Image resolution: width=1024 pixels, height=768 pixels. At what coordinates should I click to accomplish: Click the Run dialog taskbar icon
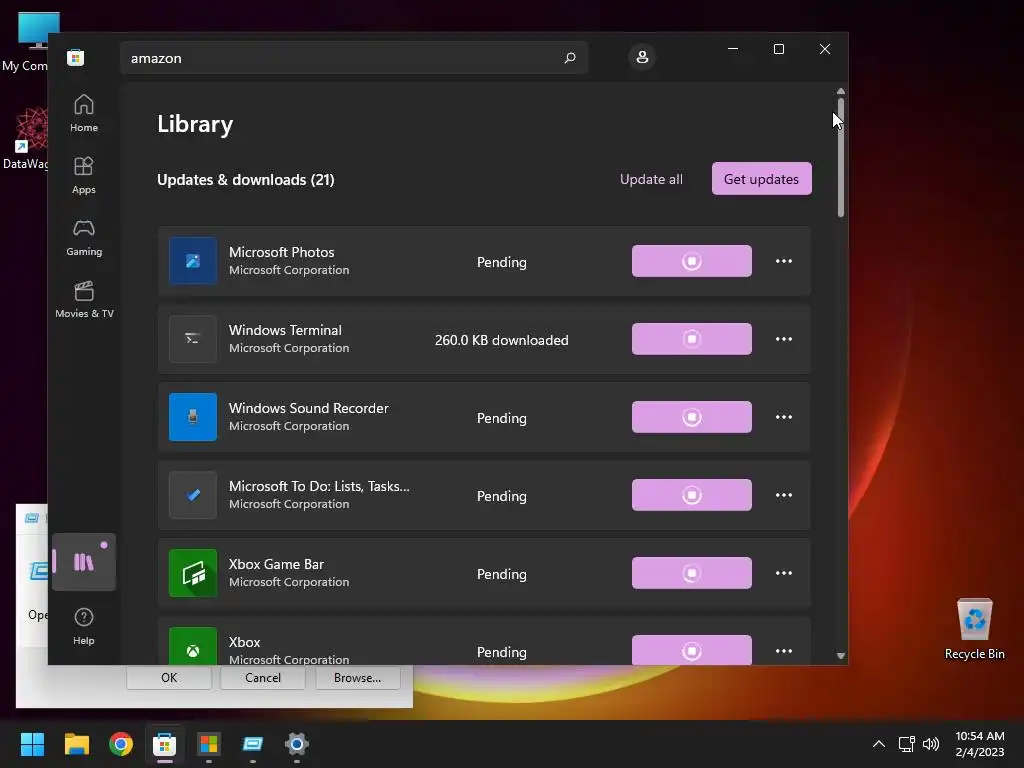(x=253, y=744)
